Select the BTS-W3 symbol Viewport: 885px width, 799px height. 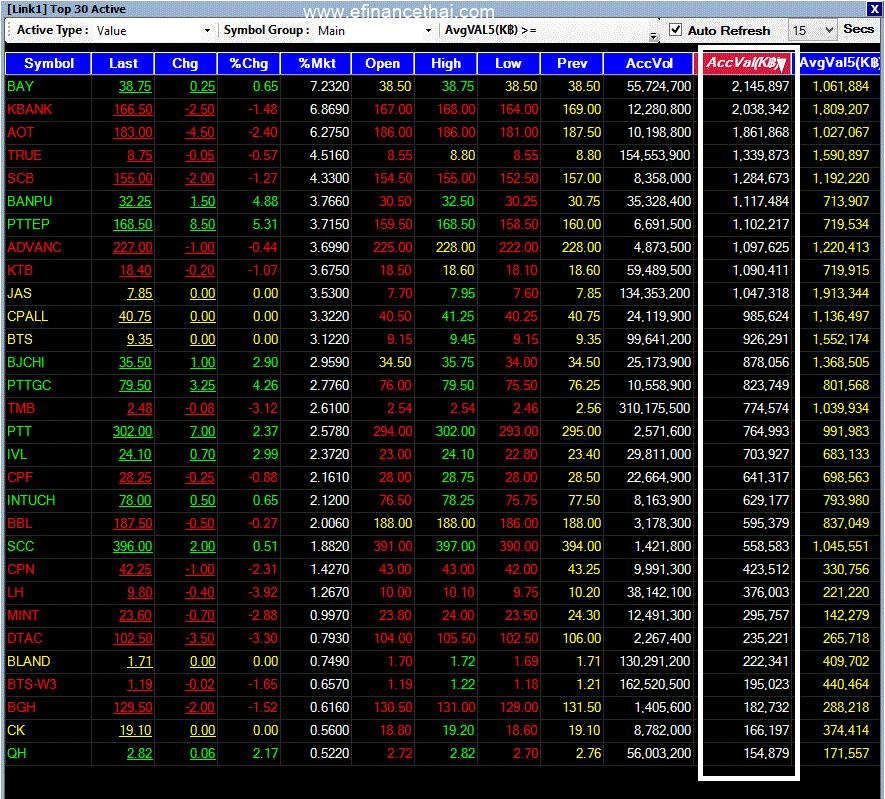point(32,684)
